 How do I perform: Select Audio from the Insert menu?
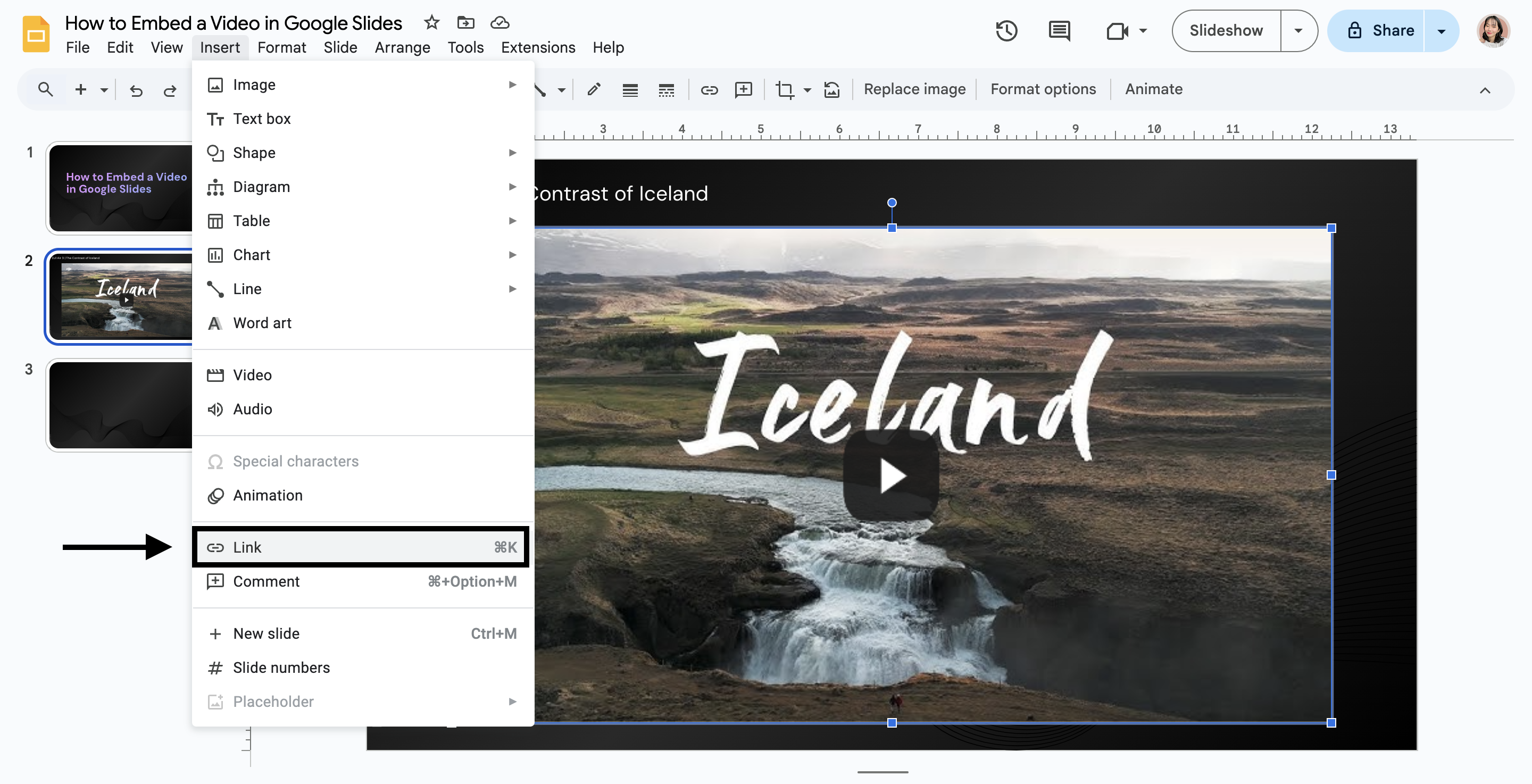(363, 408)
